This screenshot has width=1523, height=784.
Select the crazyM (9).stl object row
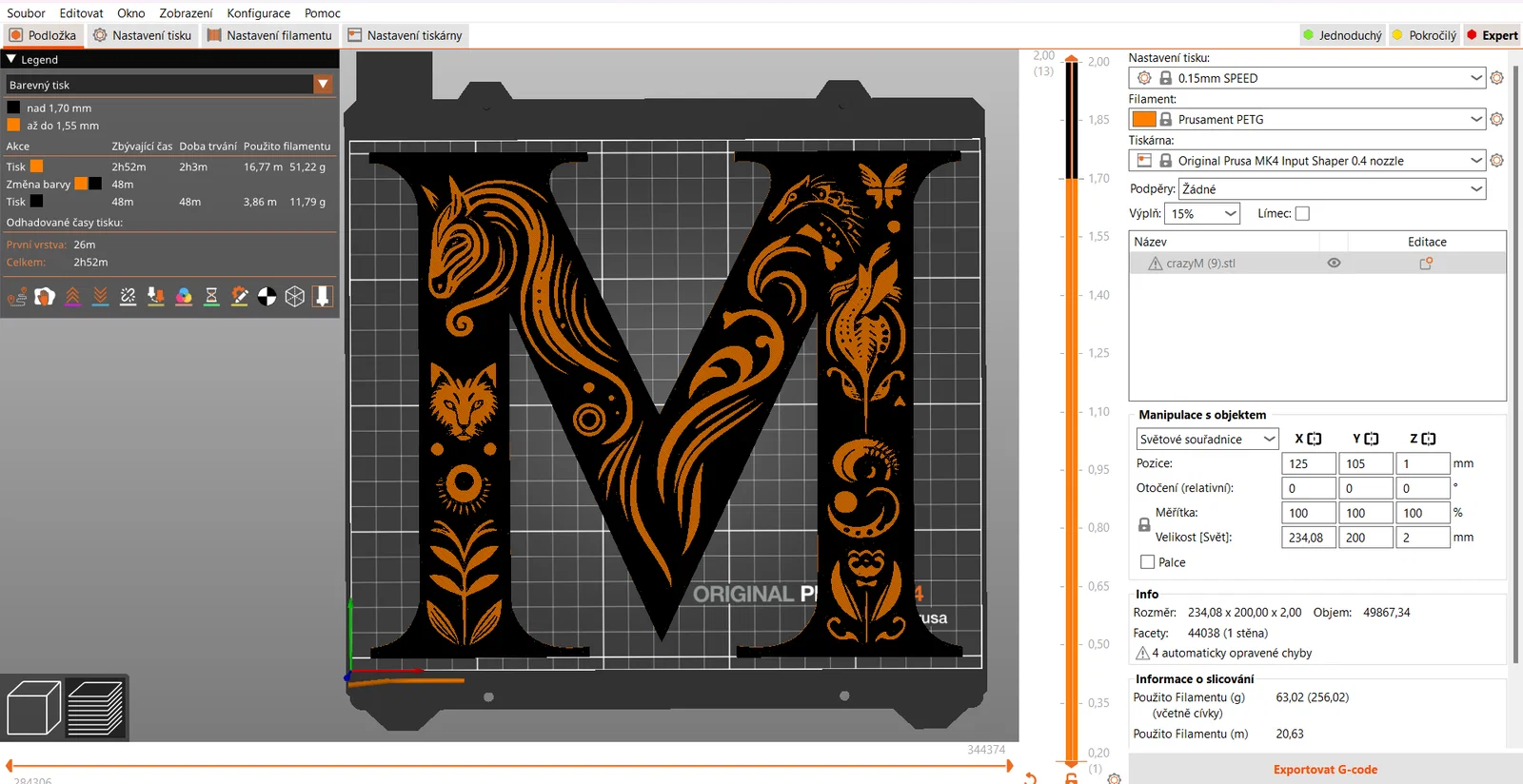point(1317,264)
